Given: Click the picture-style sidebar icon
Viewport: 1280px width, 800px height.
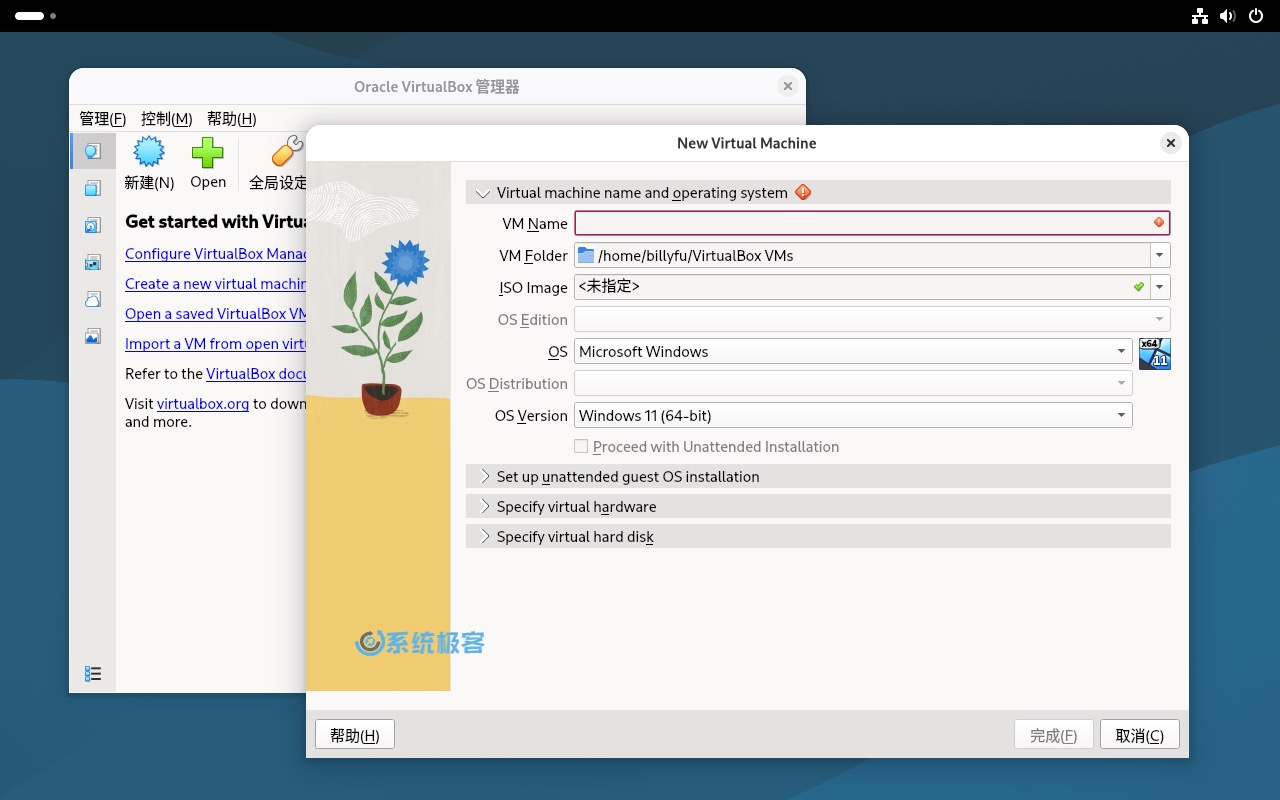Looking at the screenshot, I should 93,336.
